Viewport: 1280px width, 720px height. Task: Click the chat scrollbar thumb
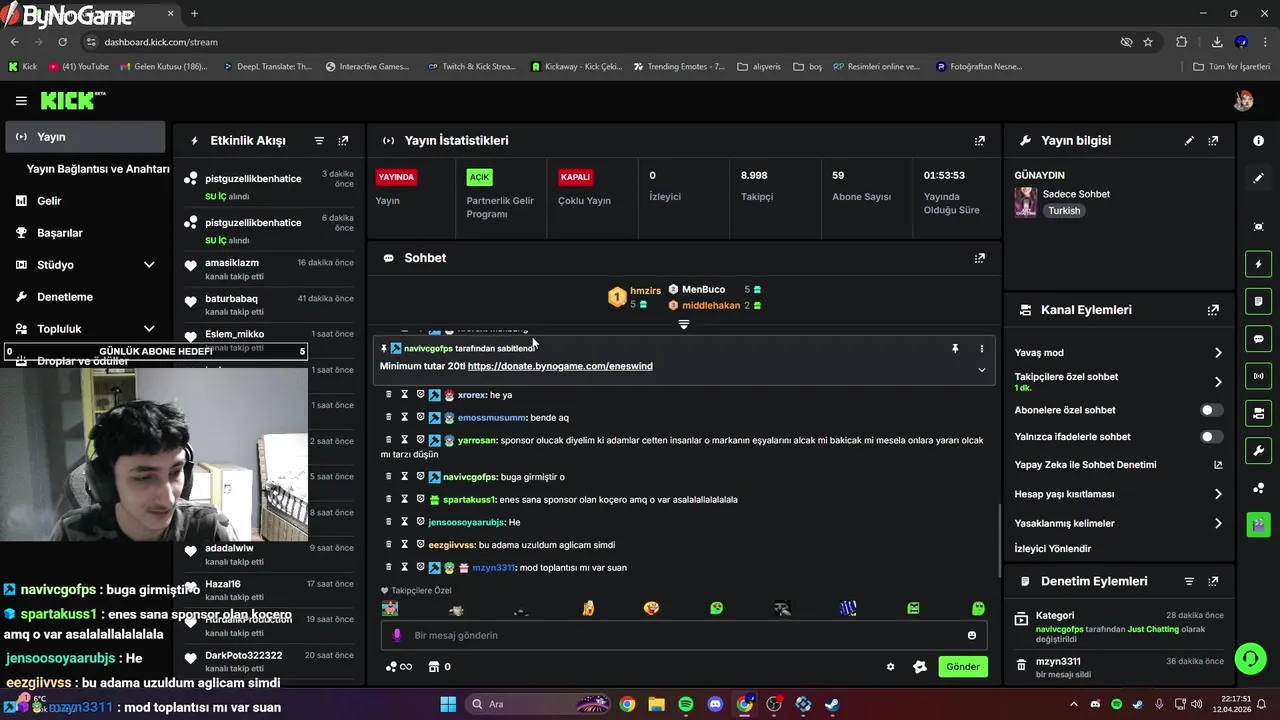[x=1000, y=540]
